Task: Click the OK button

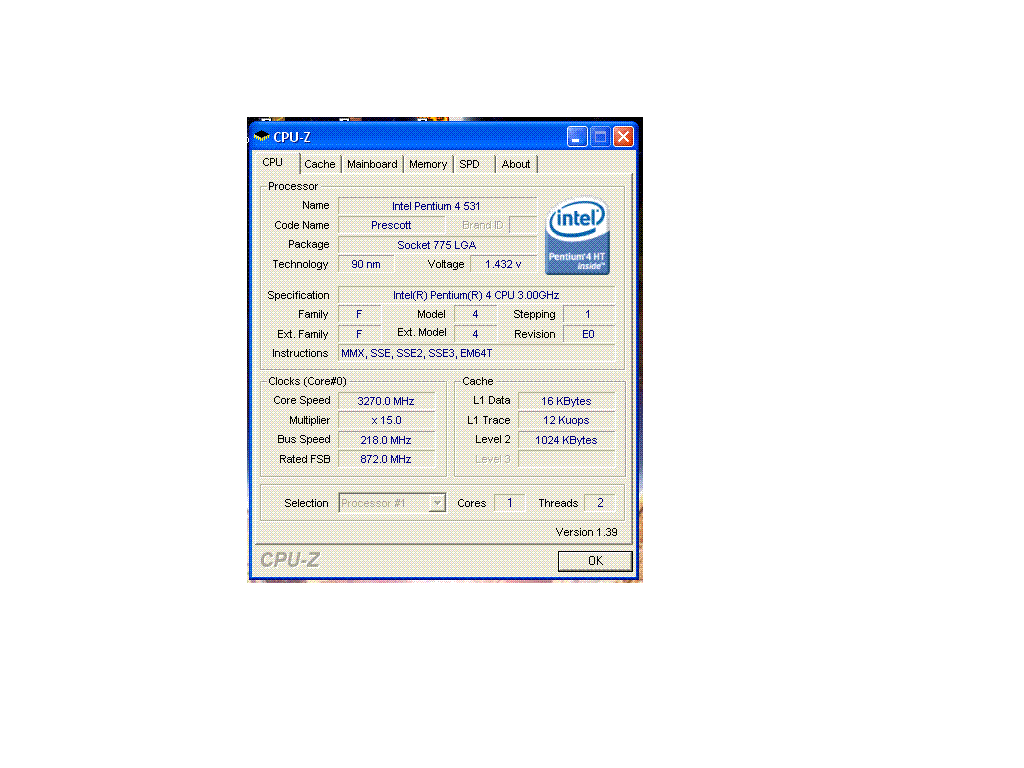Action: (595, 561)
